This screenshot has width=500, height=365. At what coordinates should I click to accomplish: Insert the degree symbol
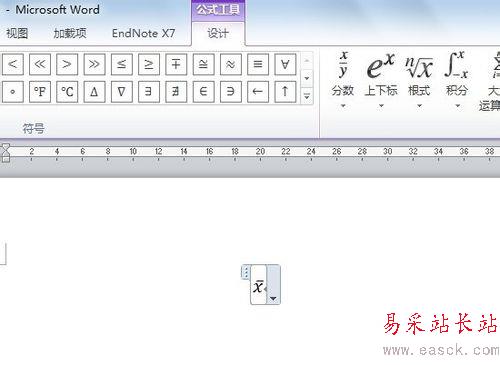[13, 91]
